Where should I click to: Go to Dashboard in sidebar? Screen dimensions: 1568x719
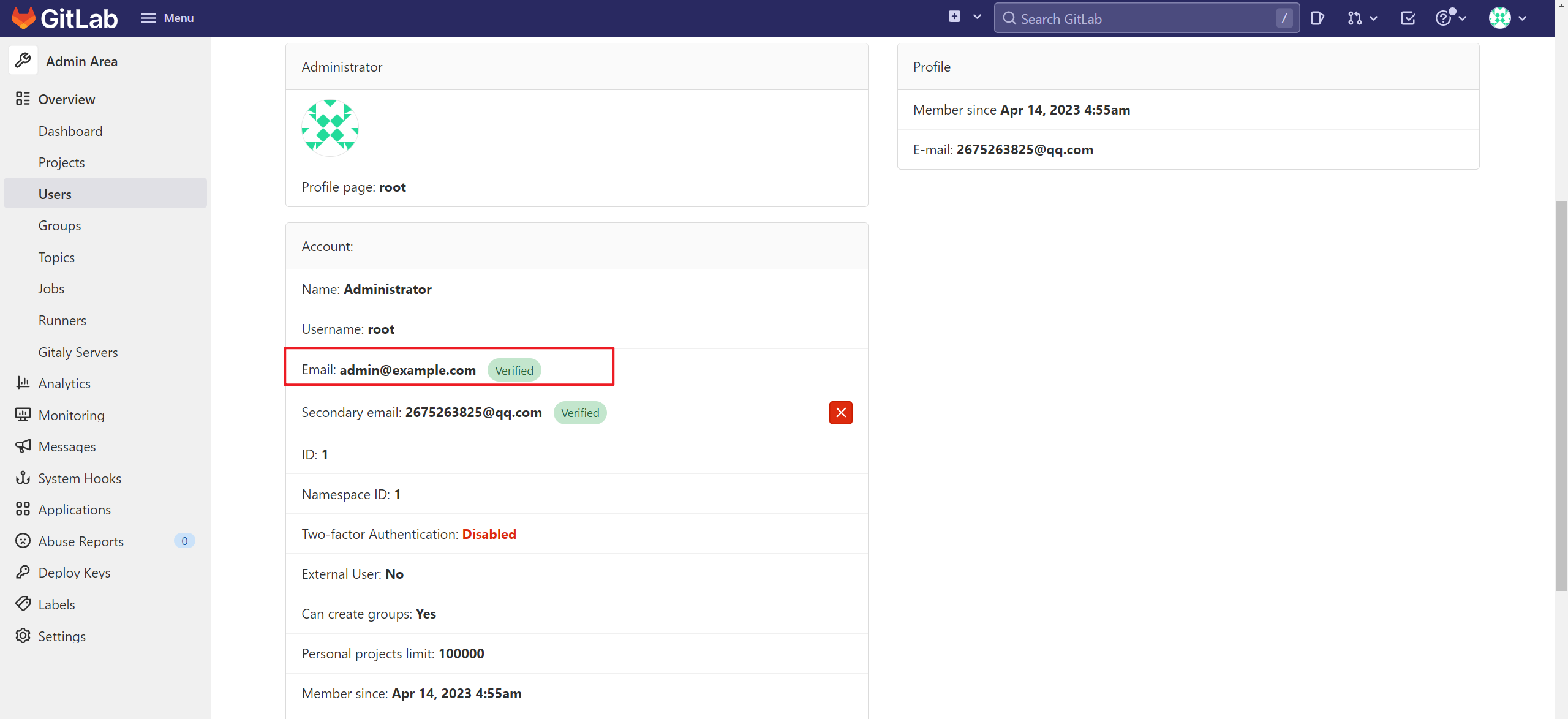click(70, 131)
